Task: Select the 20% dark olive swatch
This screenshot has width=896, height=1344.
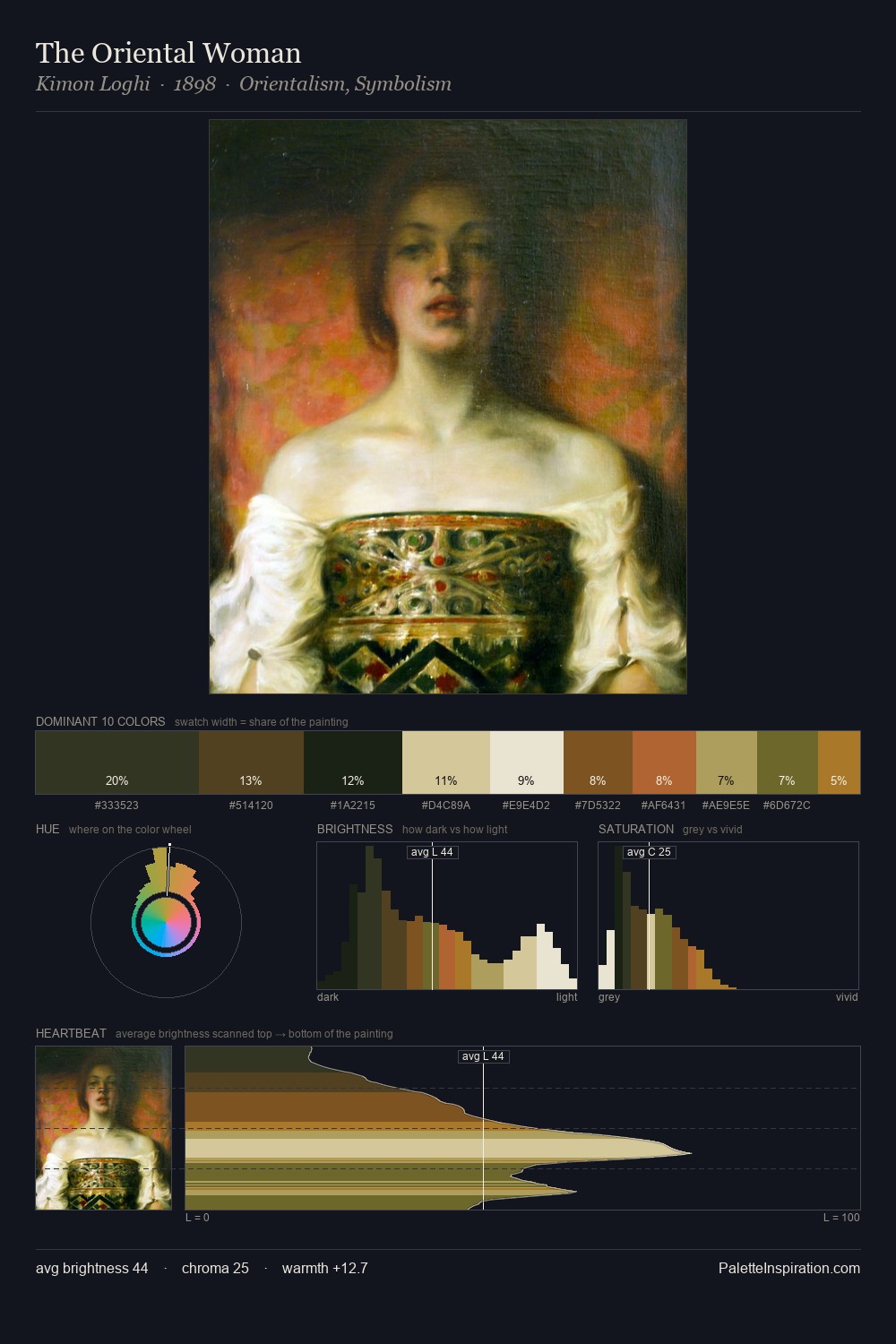Action: [x=117, y=762]
